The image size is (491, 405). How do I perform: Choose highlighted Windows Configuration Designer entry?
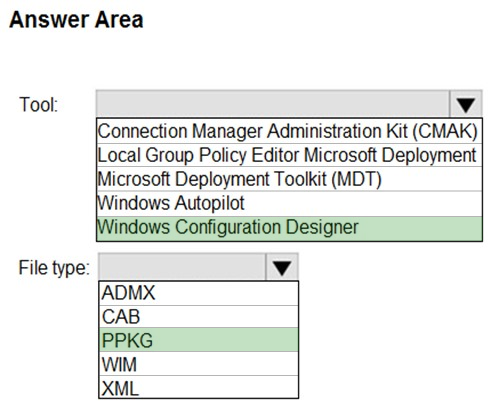click(289, 228)
